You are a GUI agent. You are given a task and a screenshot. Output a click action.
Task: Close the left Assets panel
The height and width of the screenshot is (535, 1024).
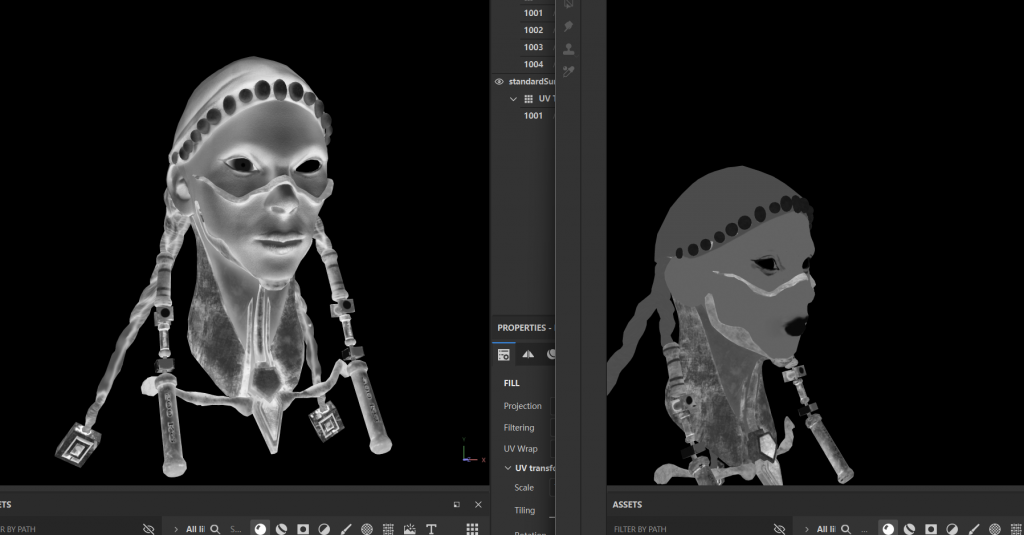coord(478,505)
